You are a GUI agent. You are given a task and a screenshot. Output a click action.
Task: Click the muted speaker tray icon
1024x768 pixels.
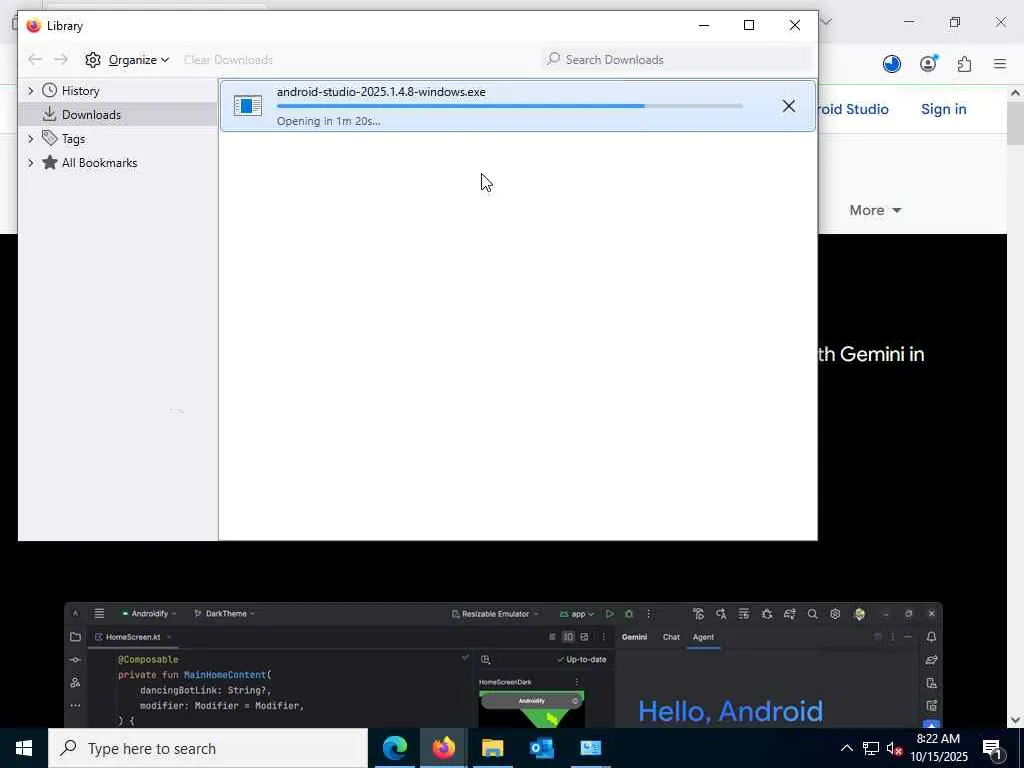pyautogui.click(x=894, y=748)
